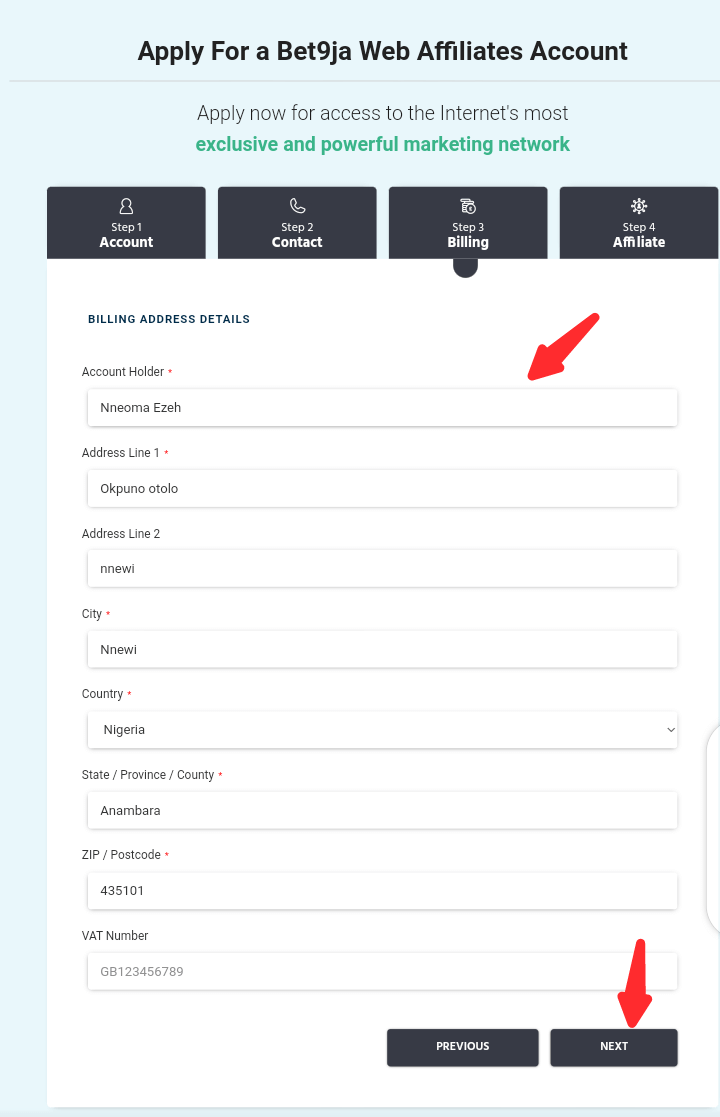Select the Step 3 Billing tab

coord(468,223)
